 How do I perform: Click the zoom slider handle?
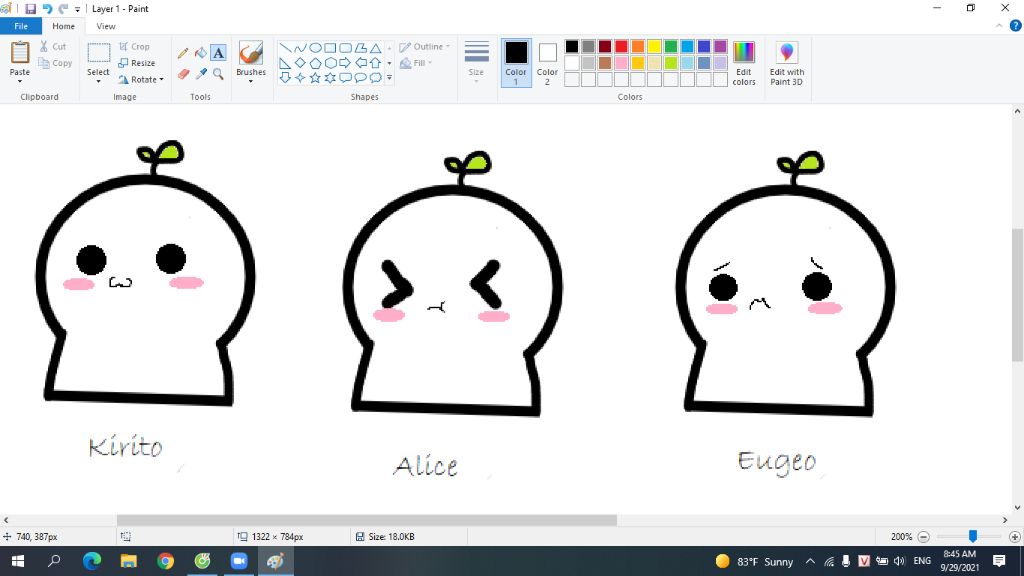click(x=972, y=536)
